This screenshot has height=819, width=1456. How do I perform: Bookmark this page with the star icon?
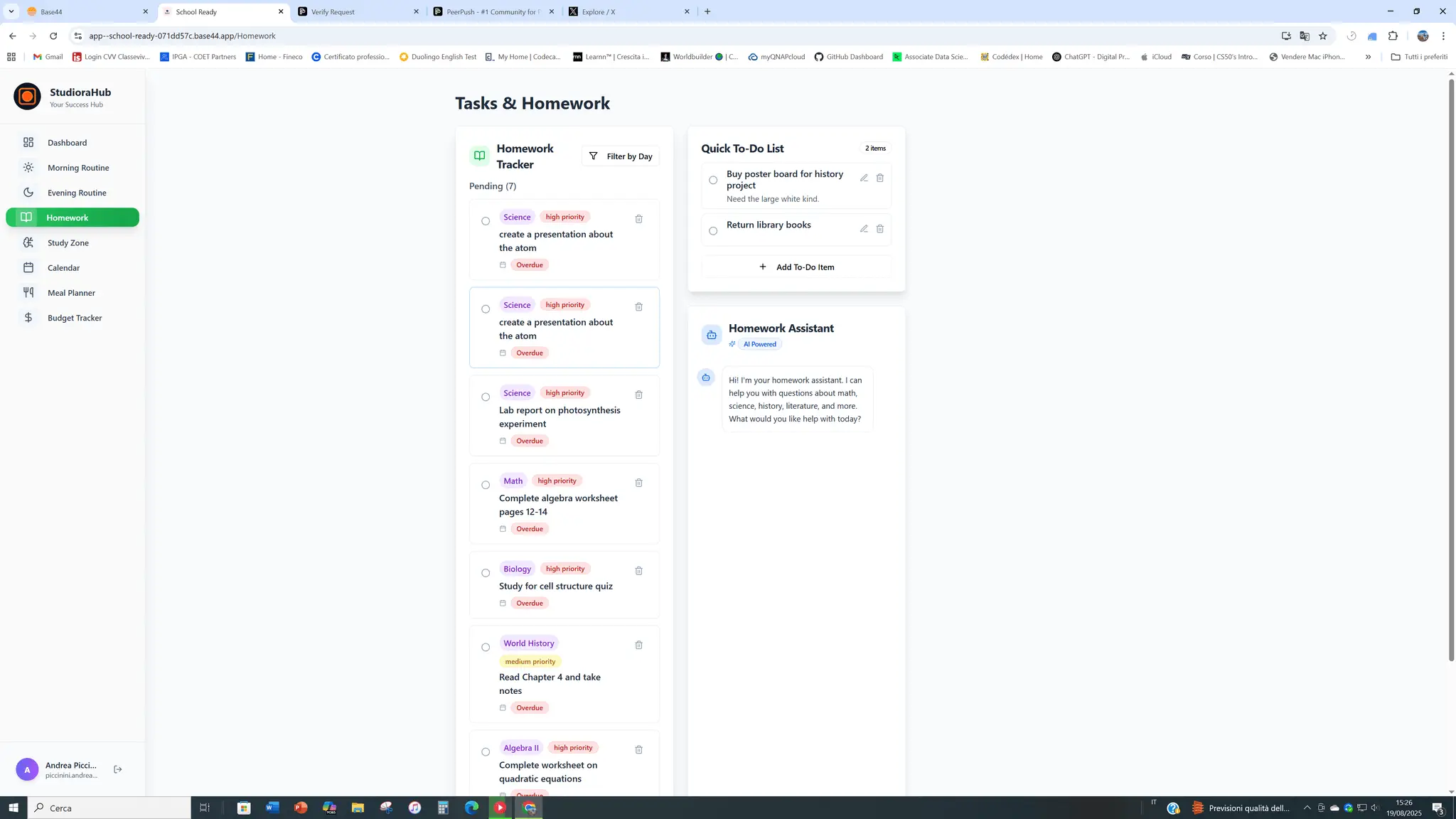pos(1322,36)
